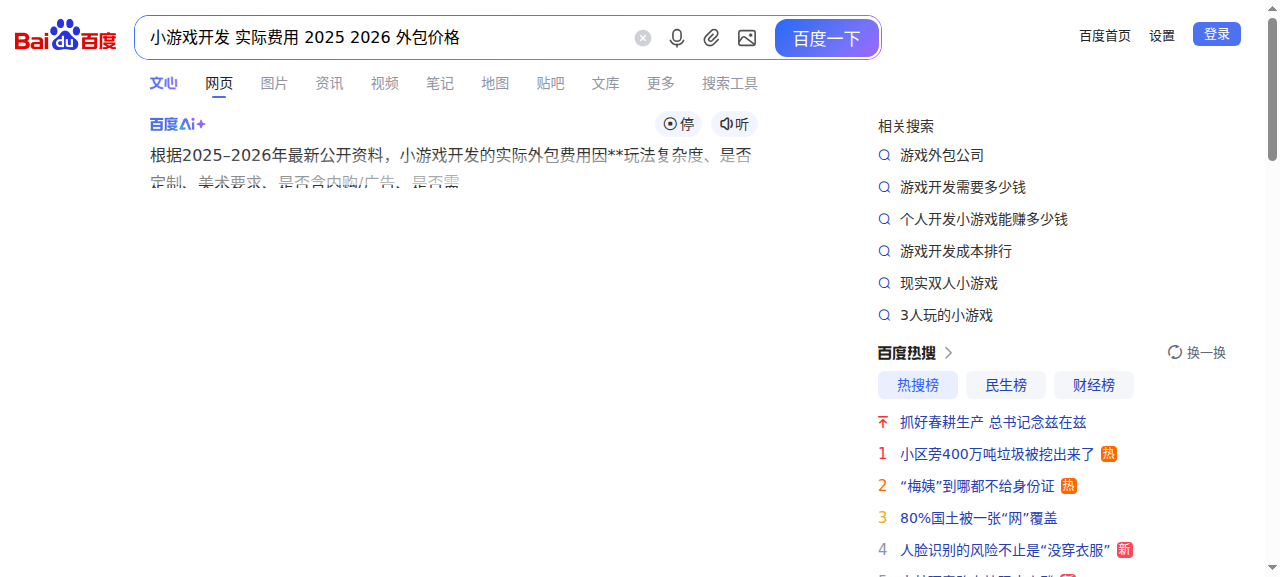Image resolution: width=1280 pixels, height=577 pixels.
Task: Switch to the 图片 tab
Action: coord(274,83)
